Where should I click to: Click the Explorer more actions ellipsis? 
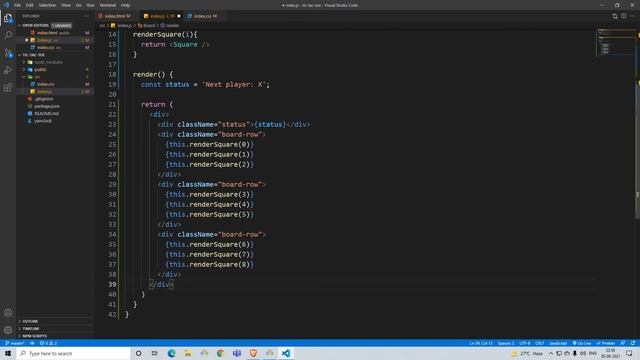(x=87, y=16)
